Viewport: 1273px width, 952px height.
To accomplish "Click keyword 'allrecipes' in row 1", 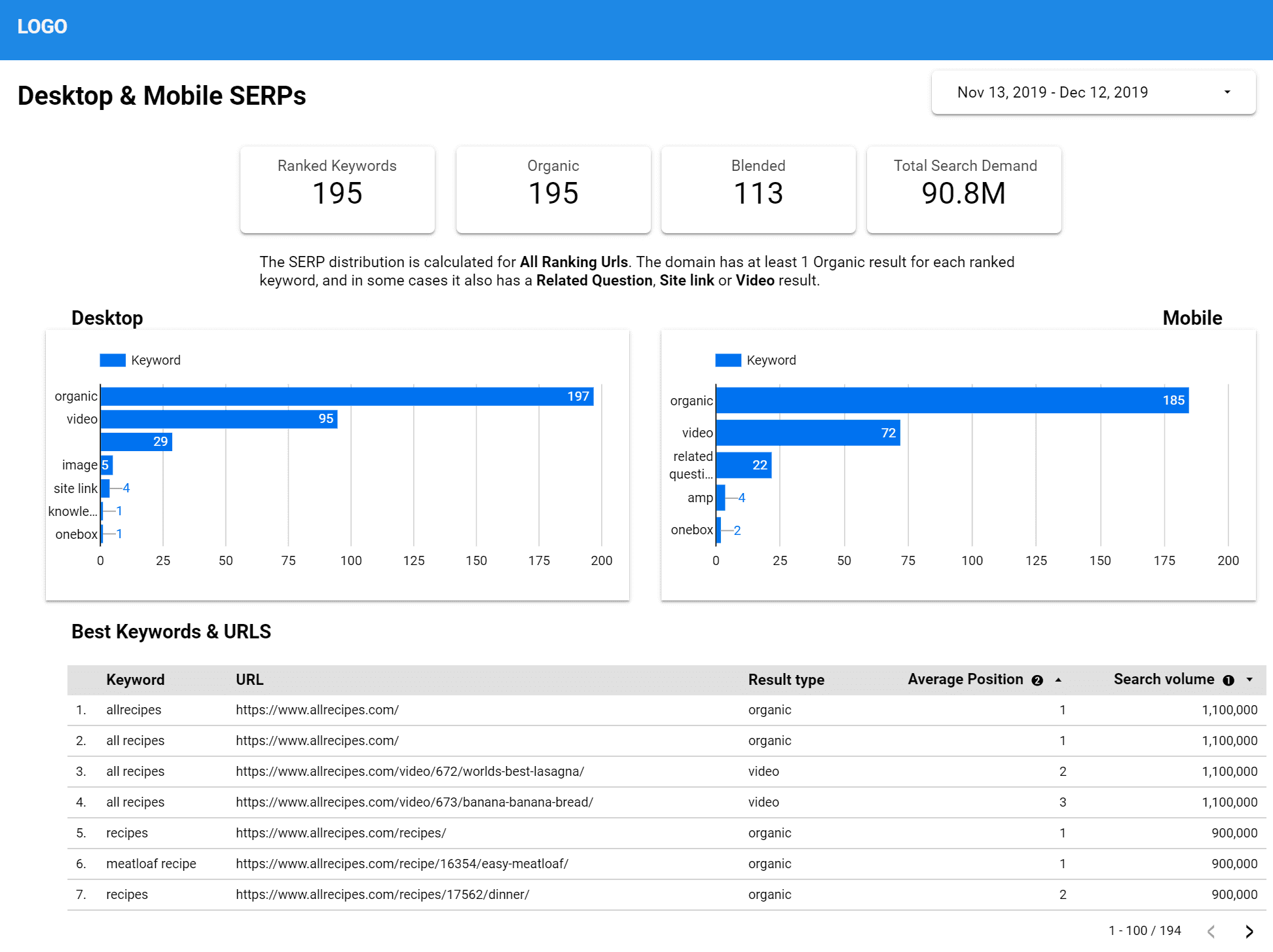I will [x=134, y=710].
